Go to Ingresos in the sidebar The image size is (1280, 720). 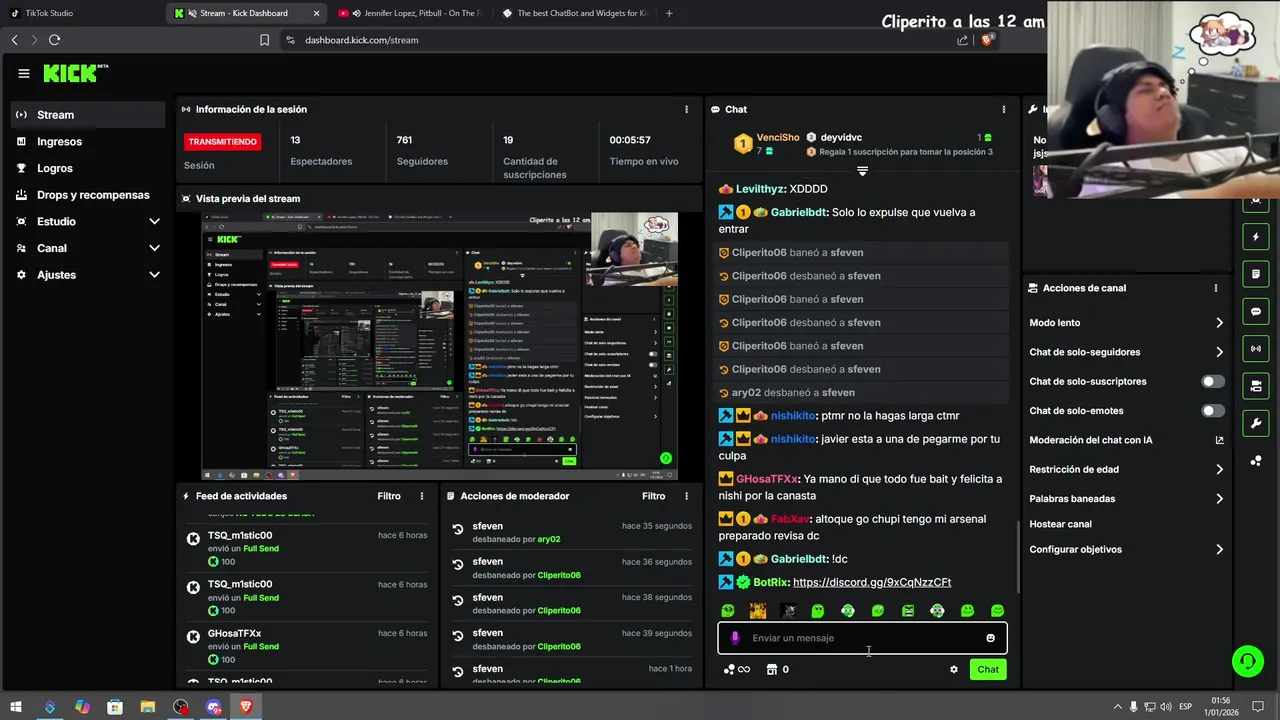point(88,142)
